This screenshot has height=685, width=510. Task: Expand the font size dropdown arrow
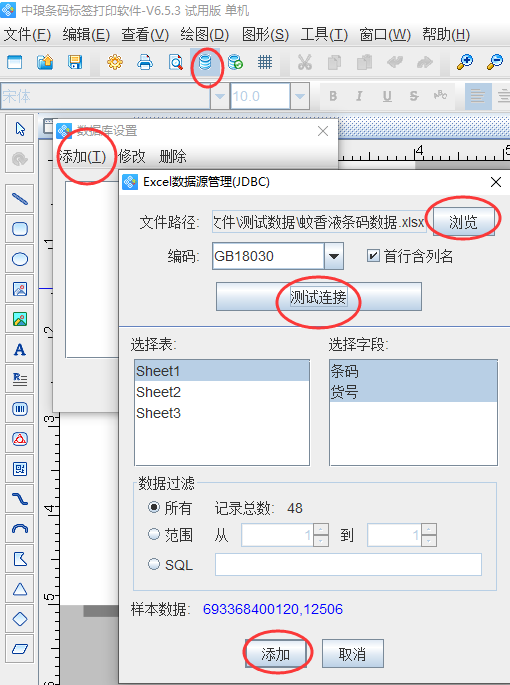pyautogui.click(x=300, y=96)
